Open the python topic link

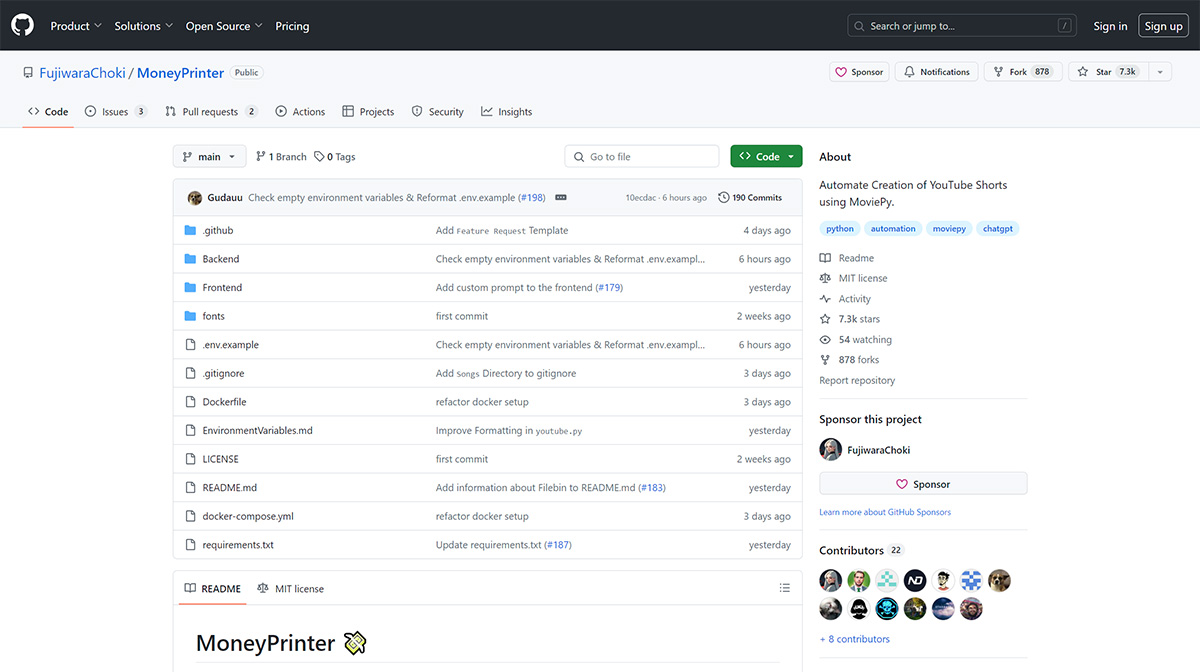click(x=839, y=228)
